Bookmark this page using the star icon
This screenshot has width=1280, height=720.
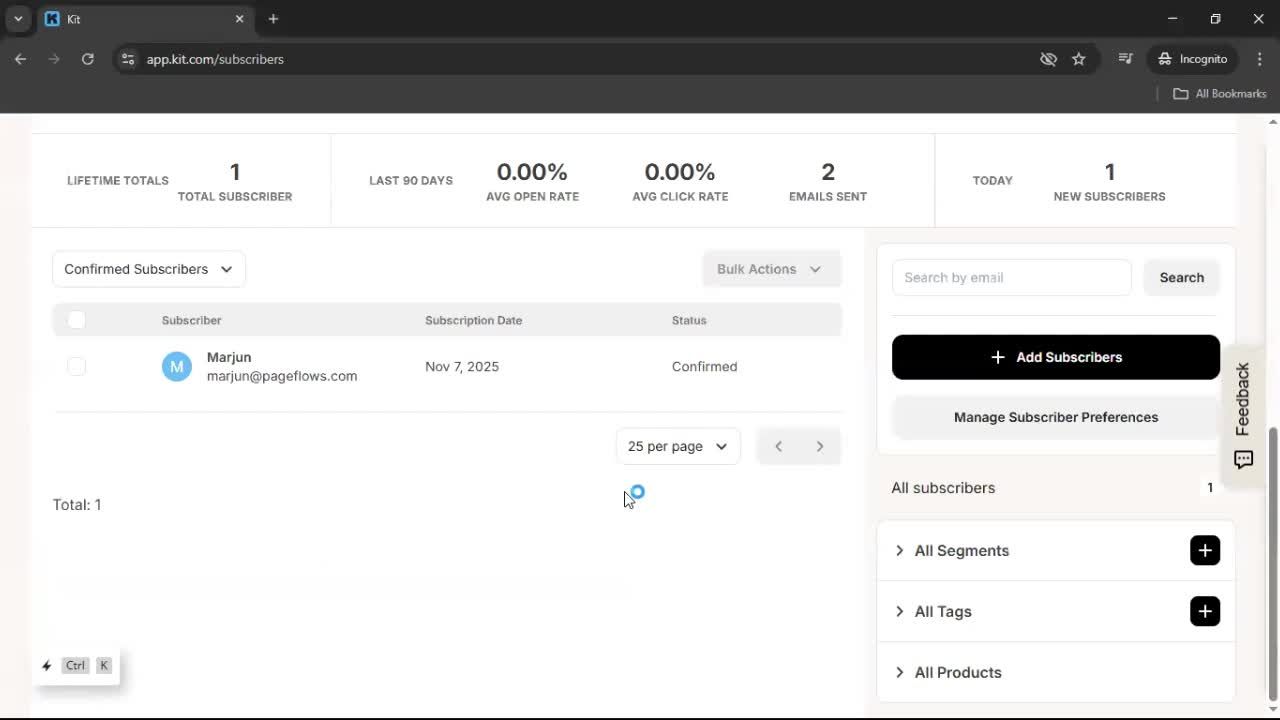[x=1079, y=59]
